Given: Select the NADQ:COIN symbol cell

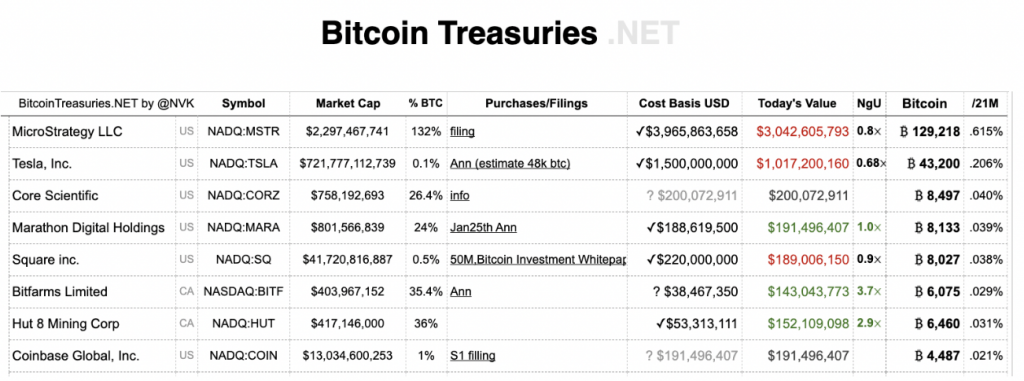Looking at the screenshot, I should tap(244, 356).
